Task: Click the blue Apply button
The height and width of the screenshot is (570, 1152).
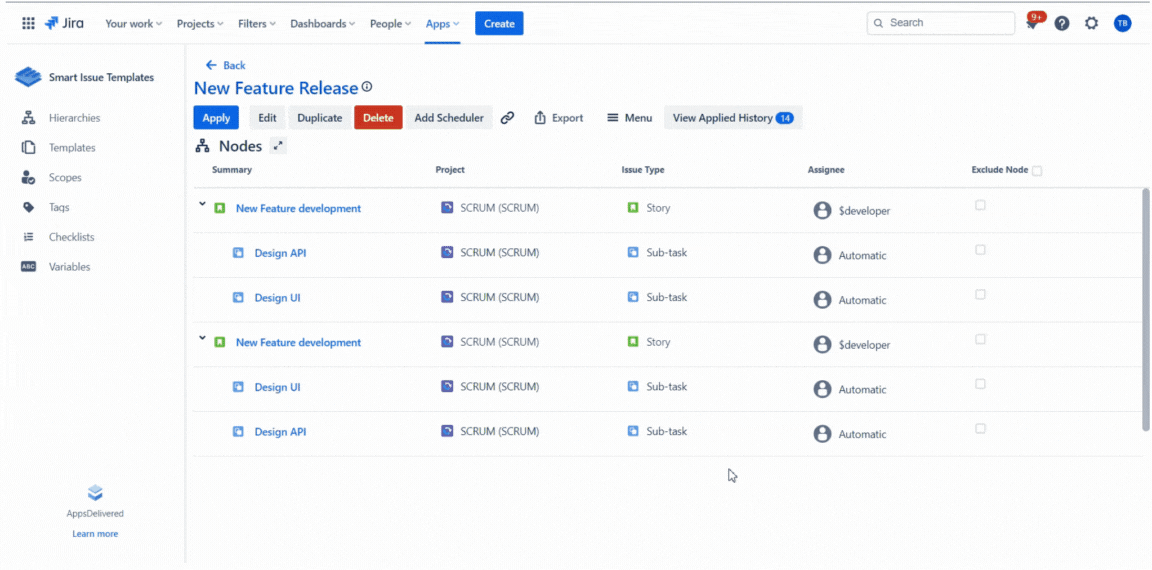Action: click(216, 118)
